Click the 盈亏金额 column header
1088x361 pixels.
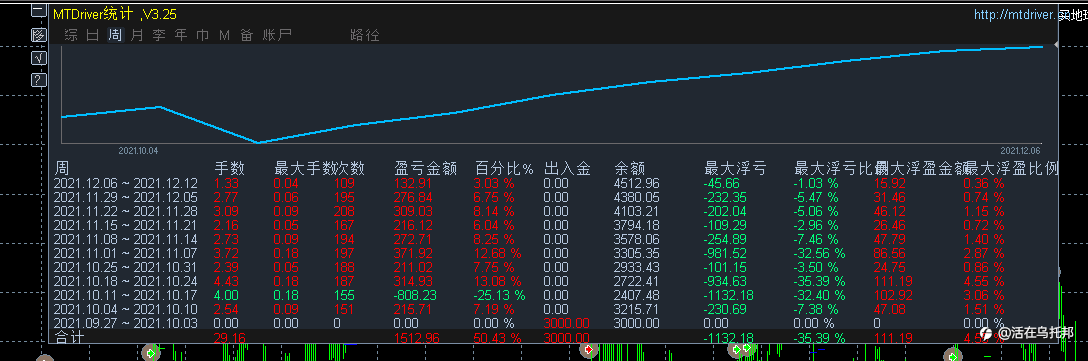tap(425, 168)
